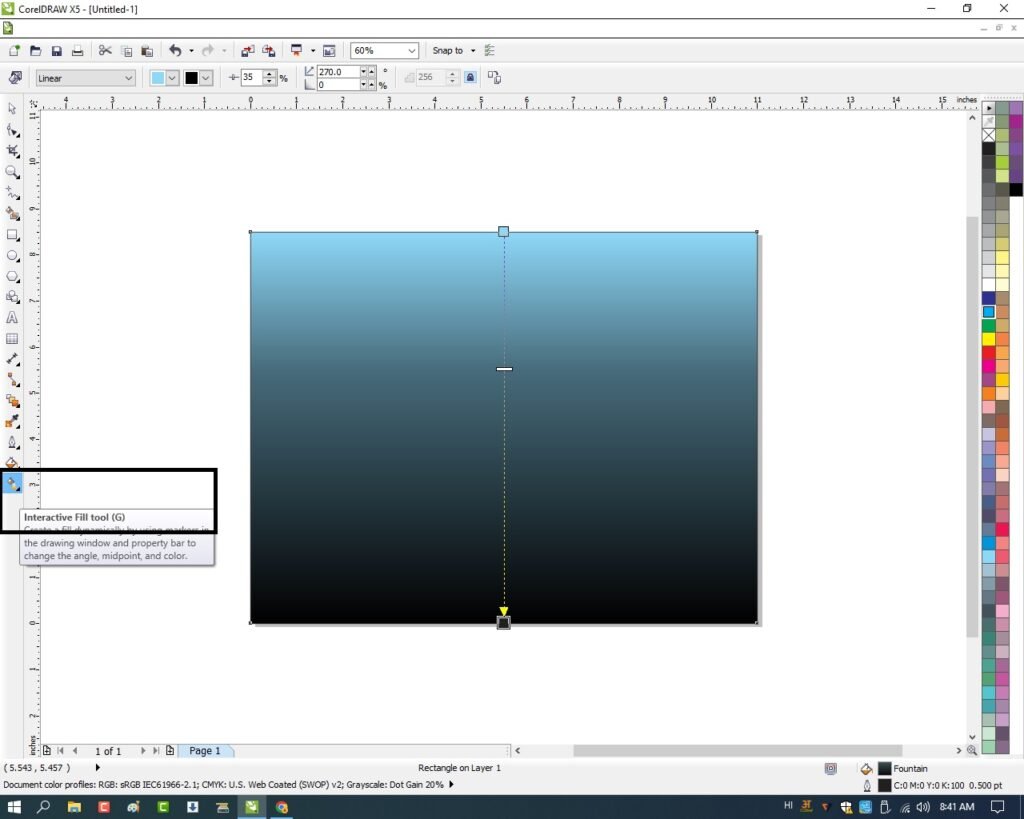Screen dimensions: 1024x819
Task: Select the Dimension tool
Action: point(12,360)
